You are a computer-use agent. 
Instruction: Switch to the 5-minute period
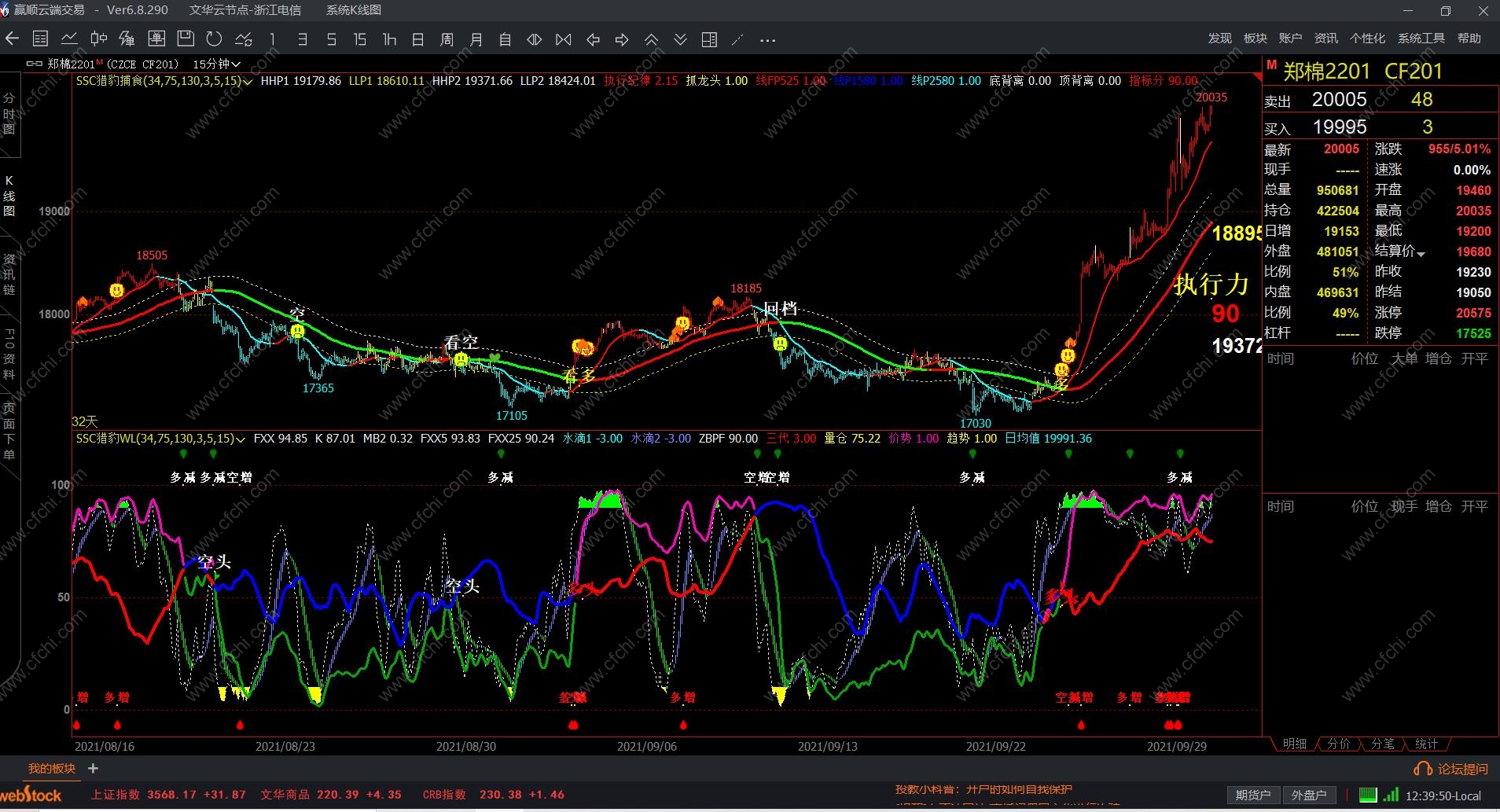point(331,39)
